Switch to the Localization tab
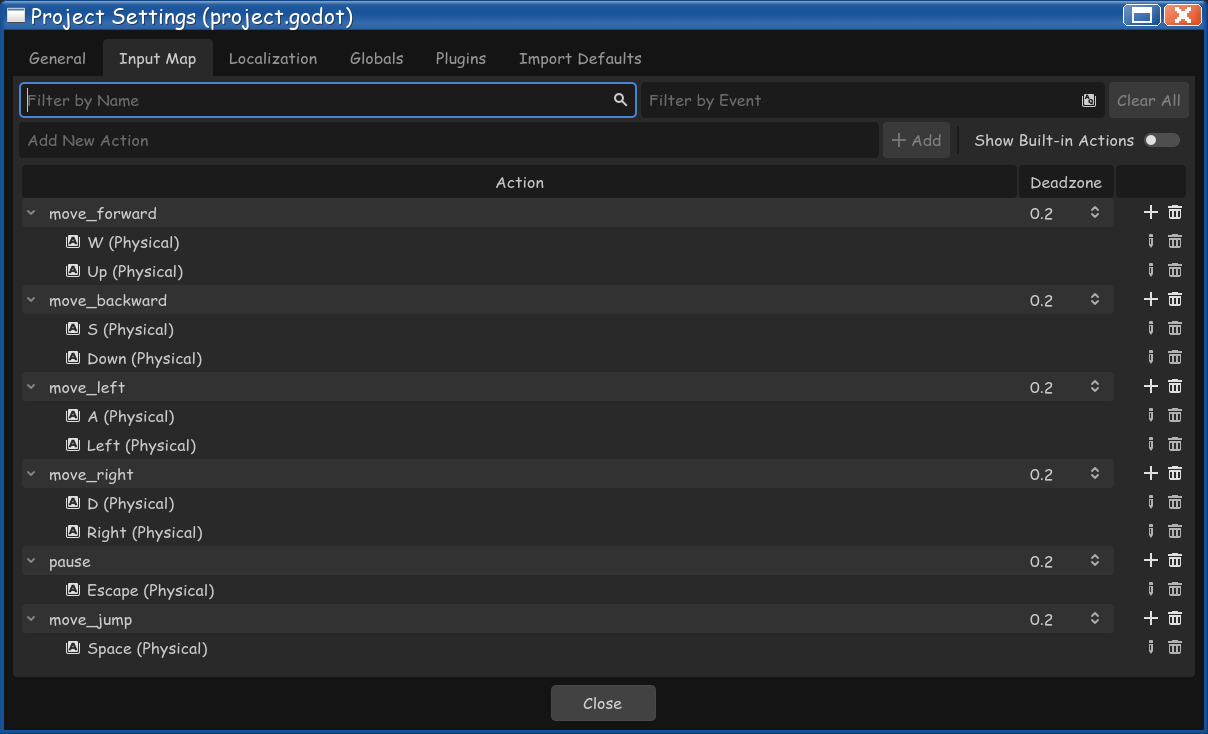Screen dimensions: 1208x734 pyautogui.click(x=272, y=58)
